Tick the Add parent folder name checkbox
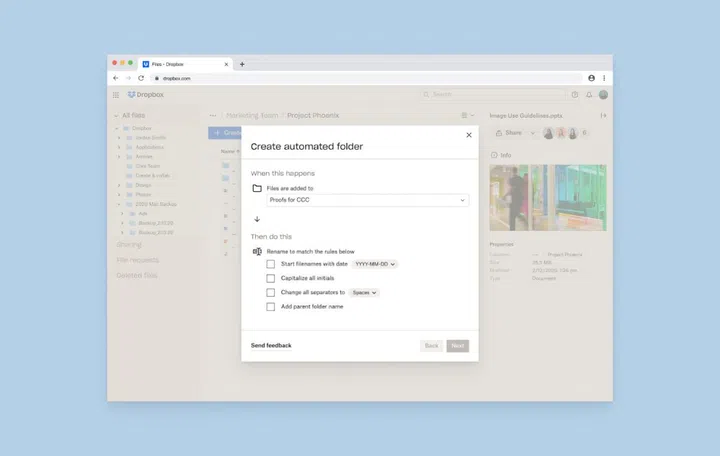Viewport: 720px width, 456px height. coord(271,307)
